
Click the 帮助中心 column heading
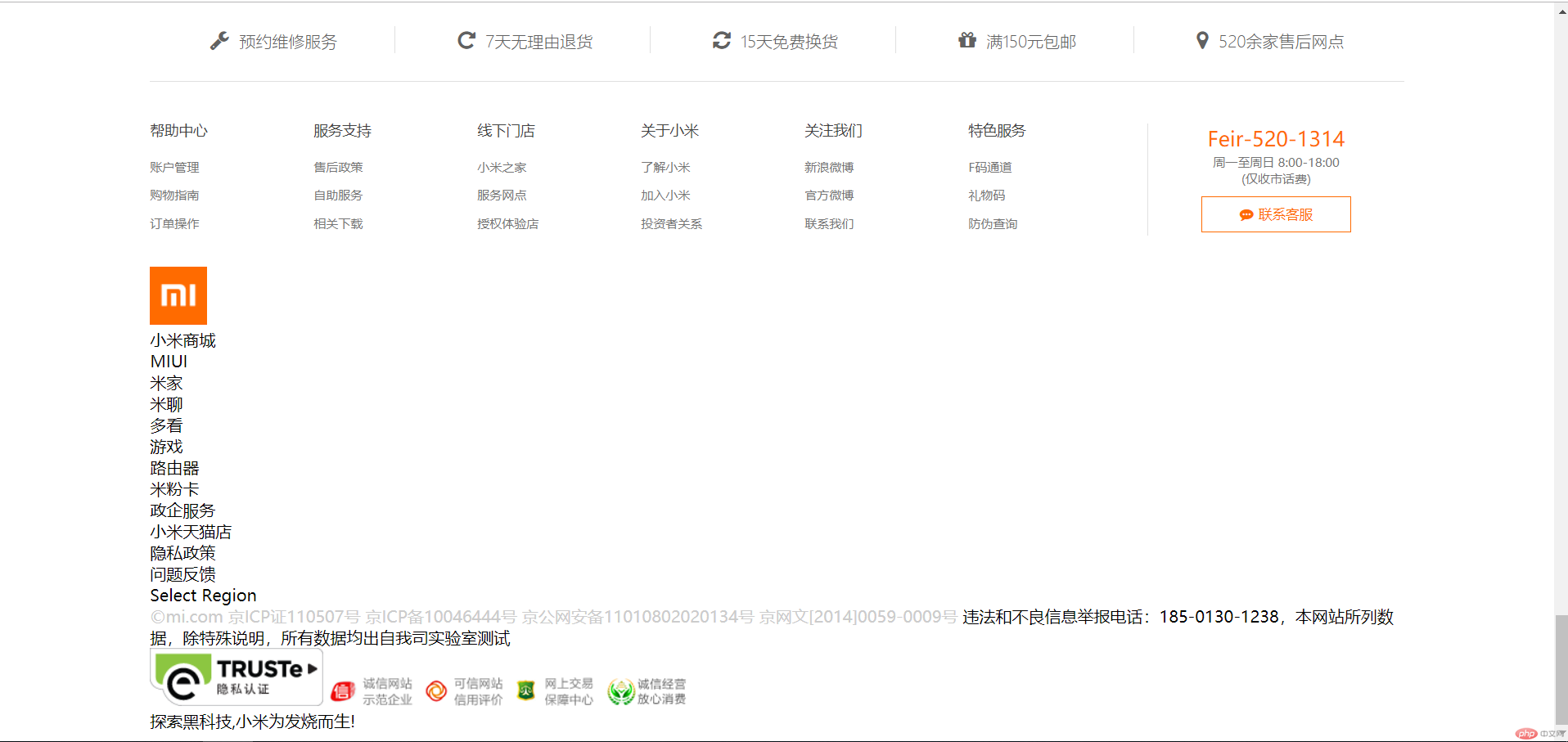[x=178, y=131]
